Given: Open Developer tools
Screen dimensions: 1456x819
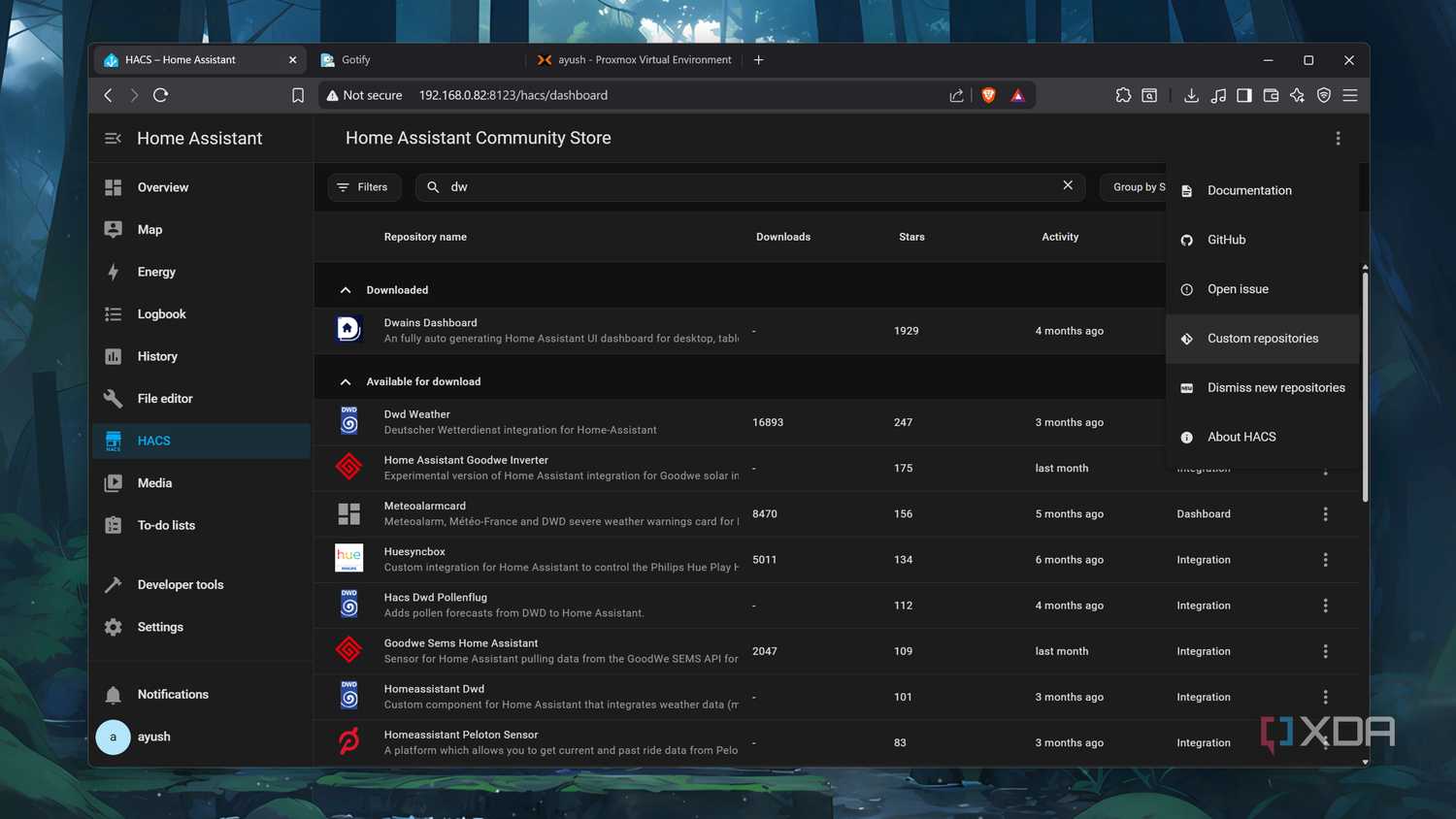Looking at the screenshot, I should pyautogui.click(x=201, y=585).
